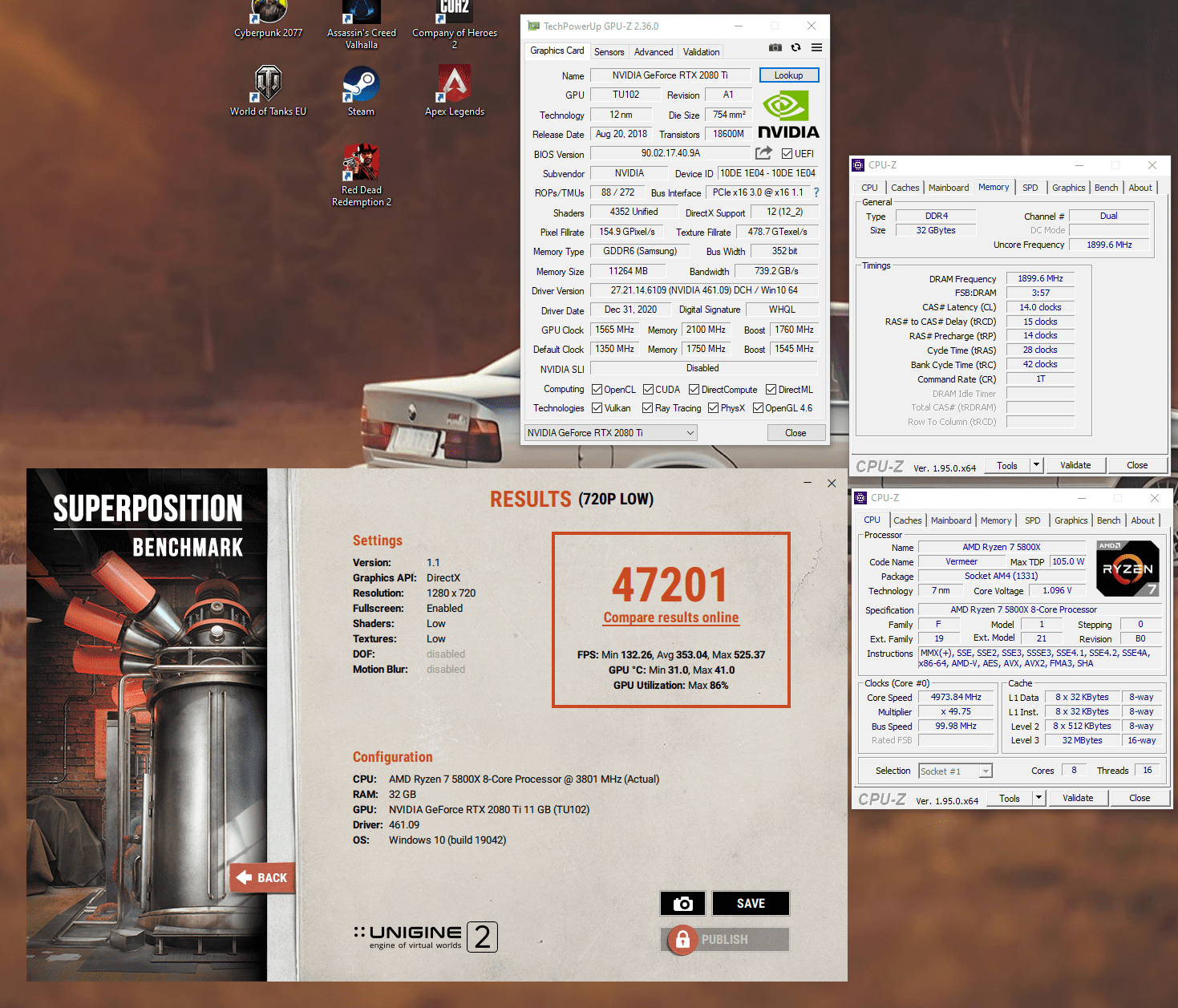Click Compare results online link
This screenshot has height=1008, width=1178.
coord(671,617)
